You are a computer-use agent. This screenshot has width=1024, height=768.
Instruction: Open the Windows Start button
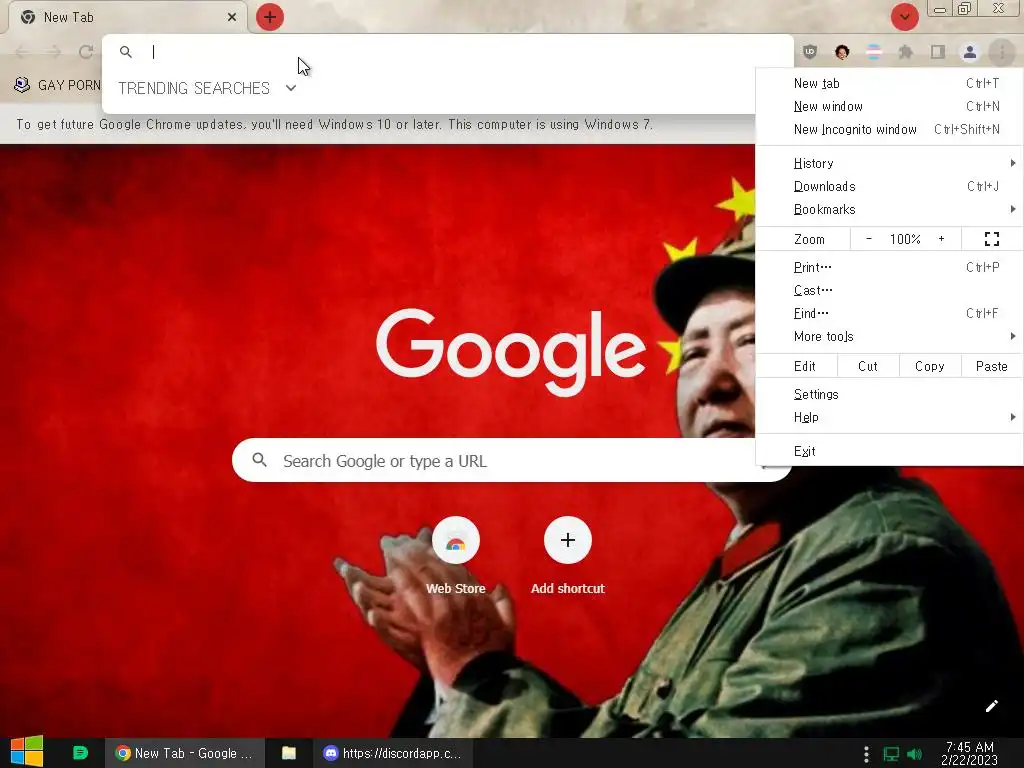27,753
